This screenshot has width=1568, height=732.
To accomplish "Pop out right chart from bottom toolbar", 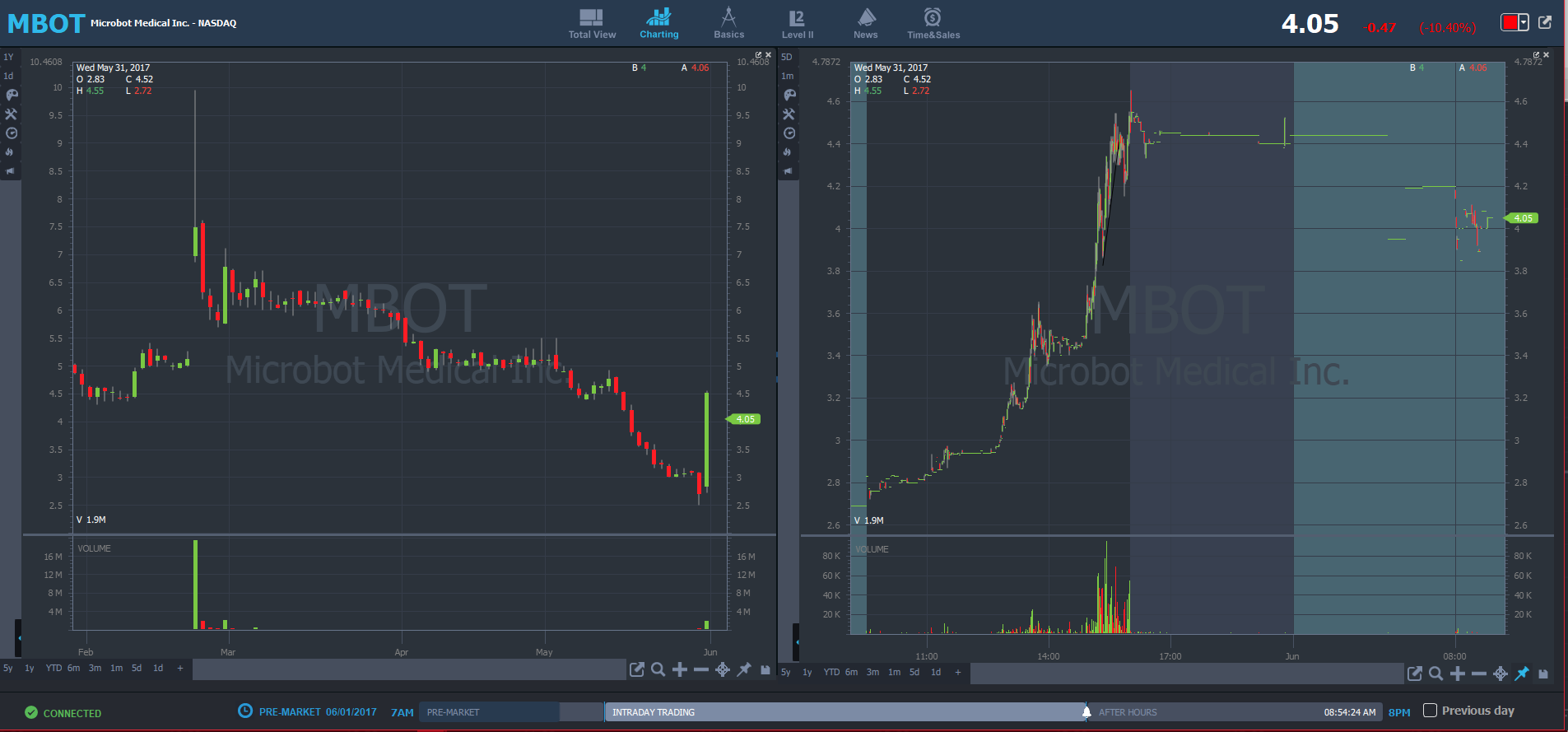I will (x=1415, y=674).
